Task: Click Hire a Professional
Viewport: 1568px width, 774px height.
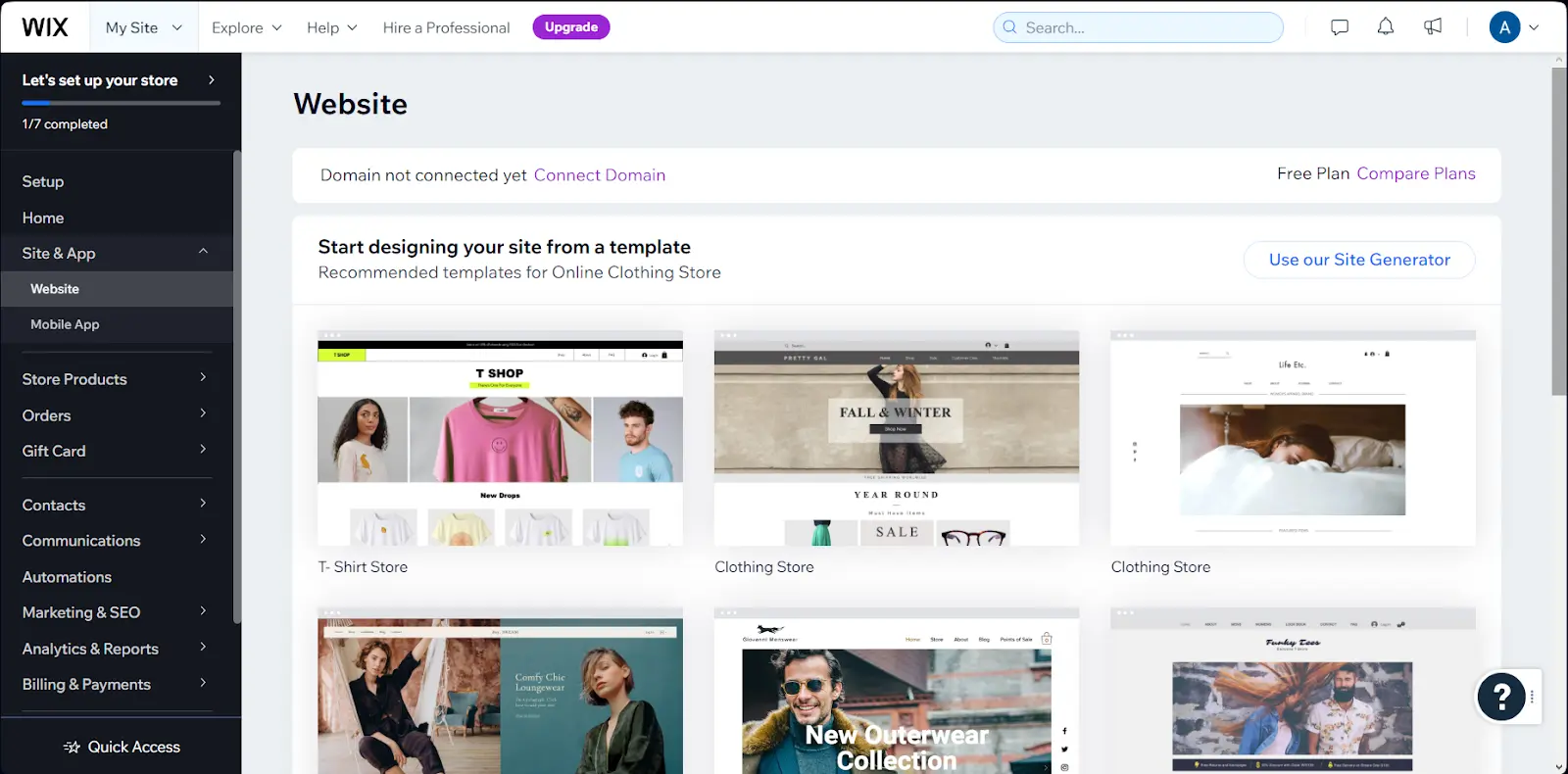Action: 446,27
